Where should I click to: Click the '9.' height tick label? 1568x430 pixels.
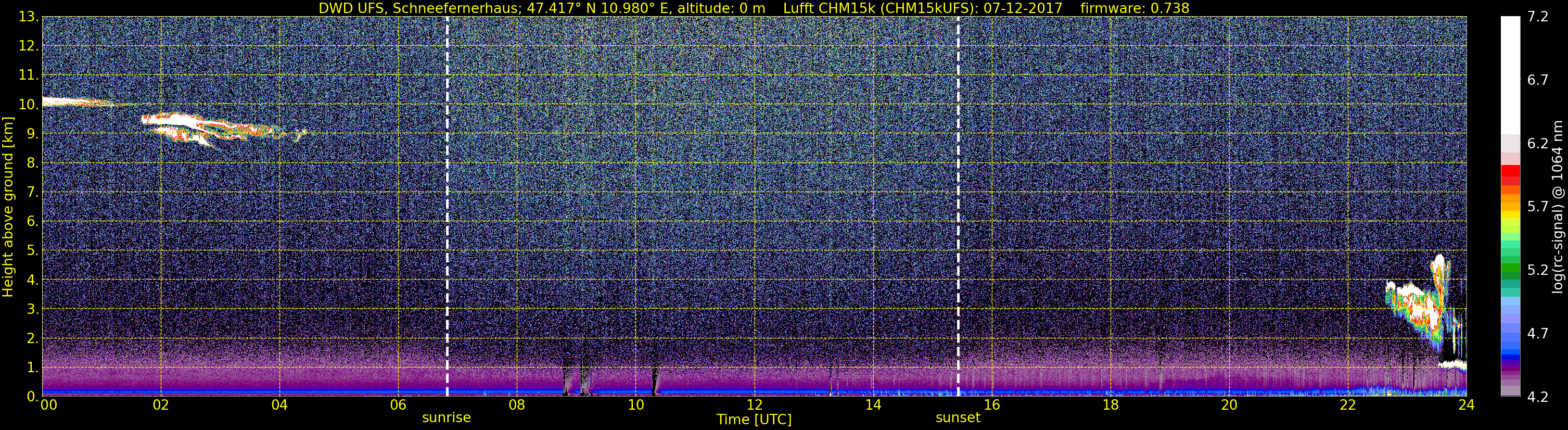tap(32, 134)
